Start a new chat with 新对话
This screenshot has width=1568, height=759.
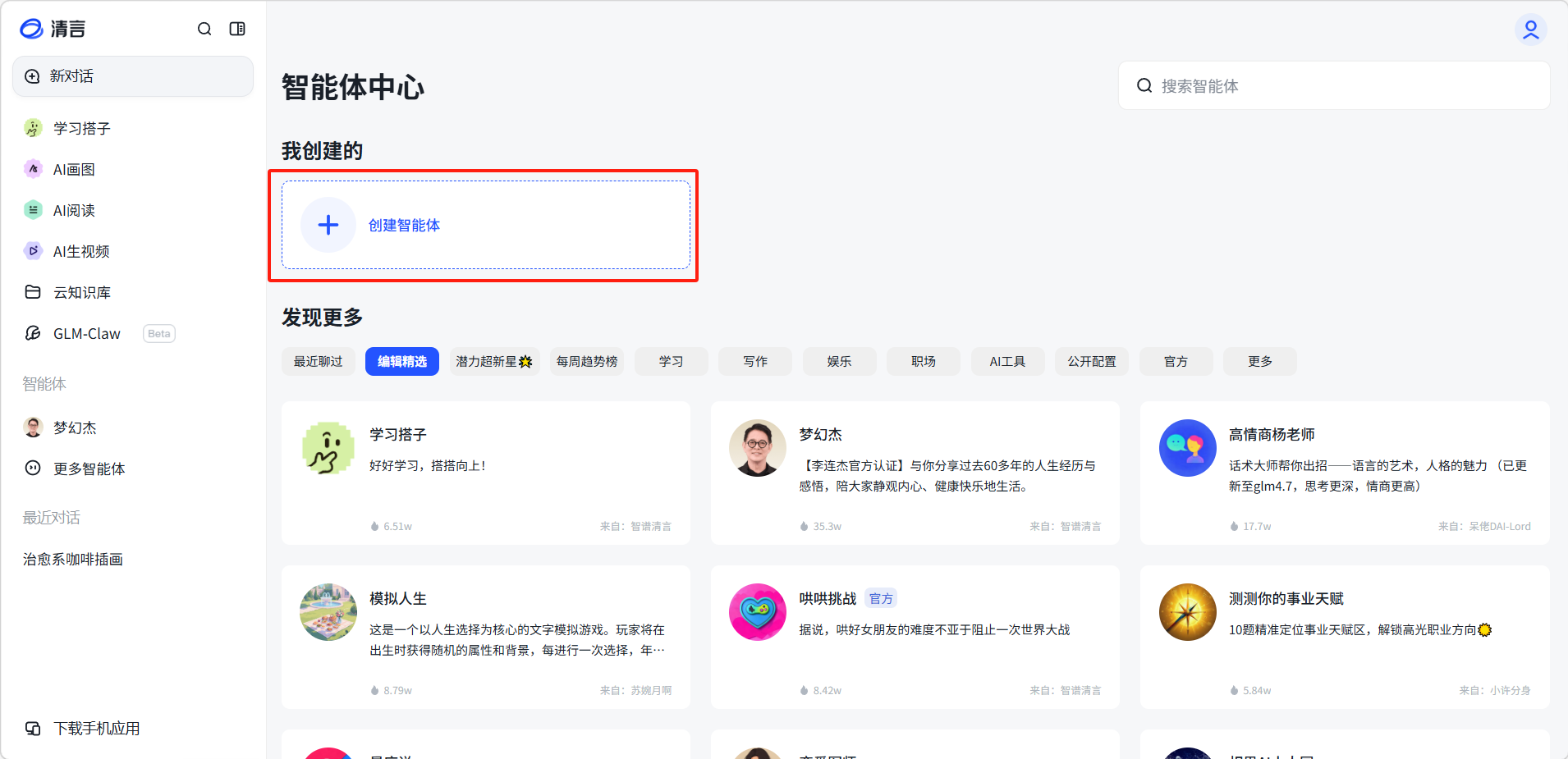pyautogui.click(x=133, y=76)
